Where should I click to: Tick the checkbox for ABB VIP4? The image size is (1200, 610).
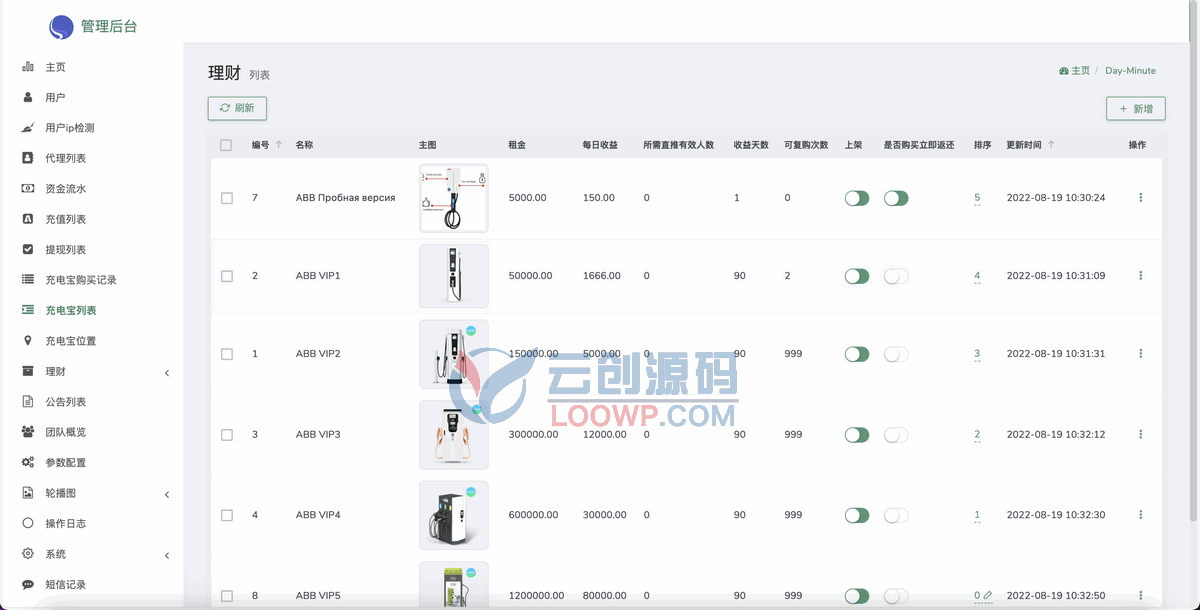pyautogui.click(x=227, y=515)
